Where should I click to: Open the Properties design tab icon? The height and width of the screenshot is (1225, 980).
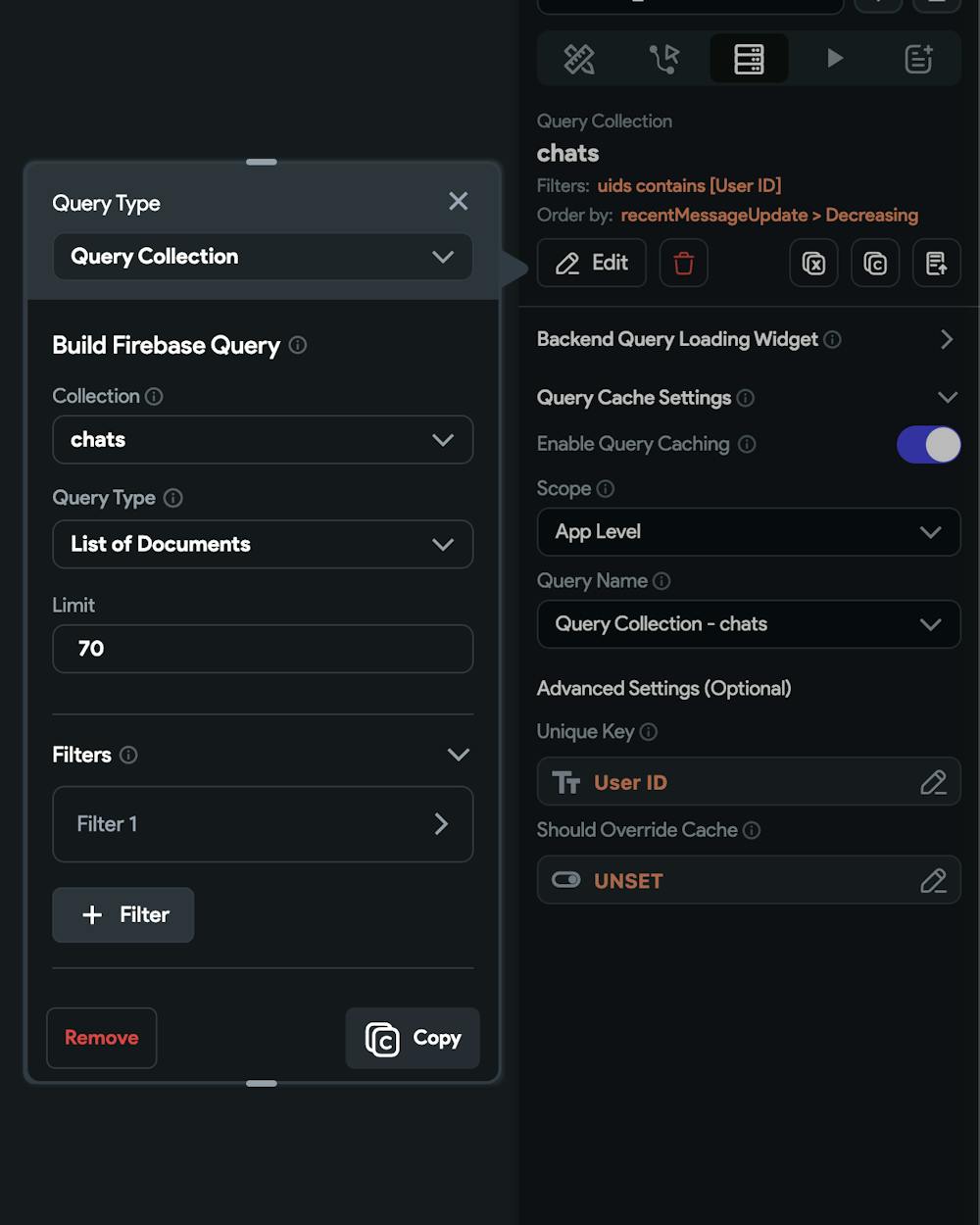point(579,59)
